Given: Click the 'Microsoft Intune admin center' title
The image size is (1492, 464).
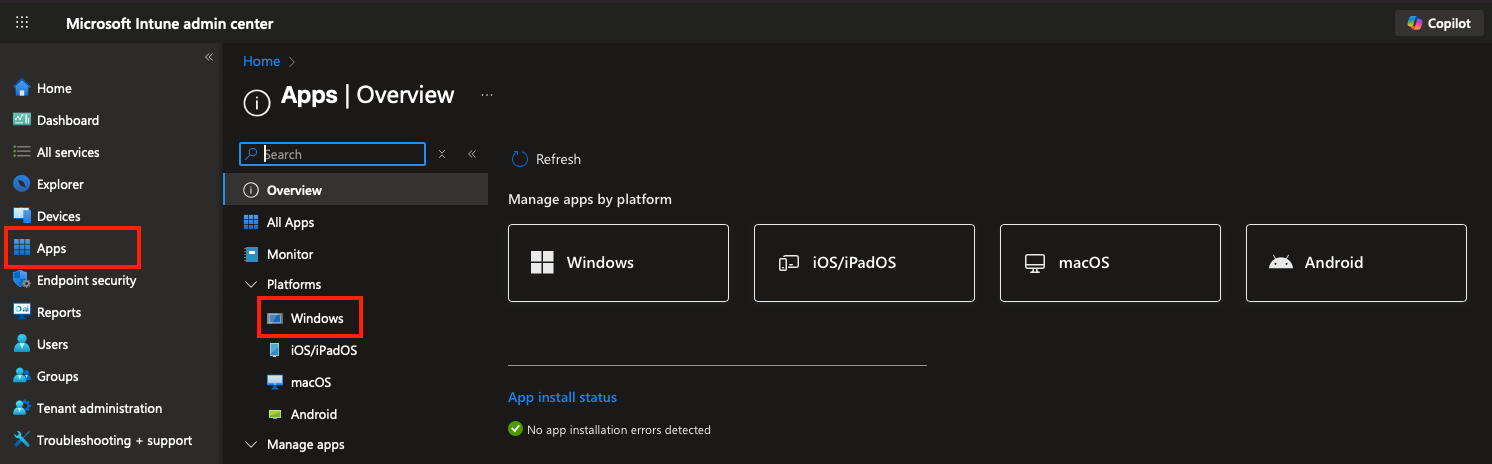Looking at the screenshot, I should tap(169, 23).
